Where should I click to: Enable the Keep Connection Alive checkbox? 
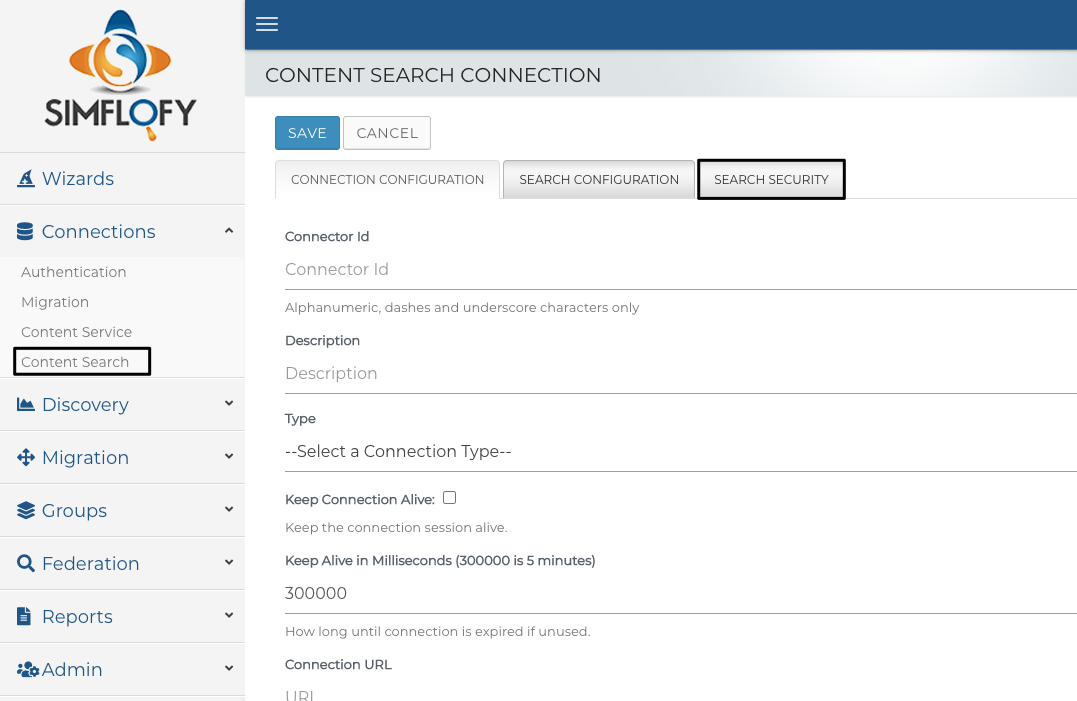coord(449,498)
